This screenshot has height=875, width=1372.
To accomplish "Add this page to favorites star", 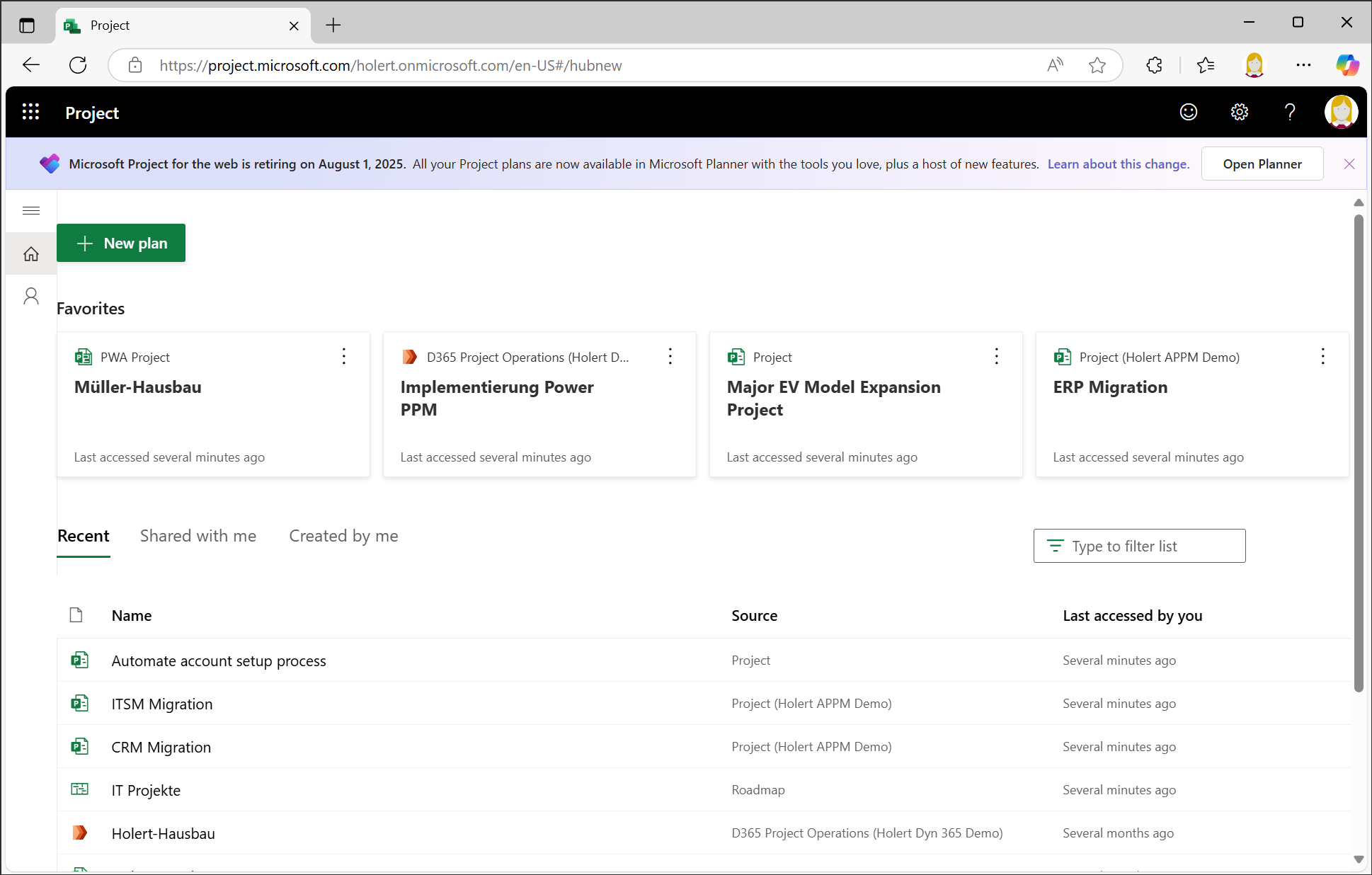I will [x=1097, y=65].
